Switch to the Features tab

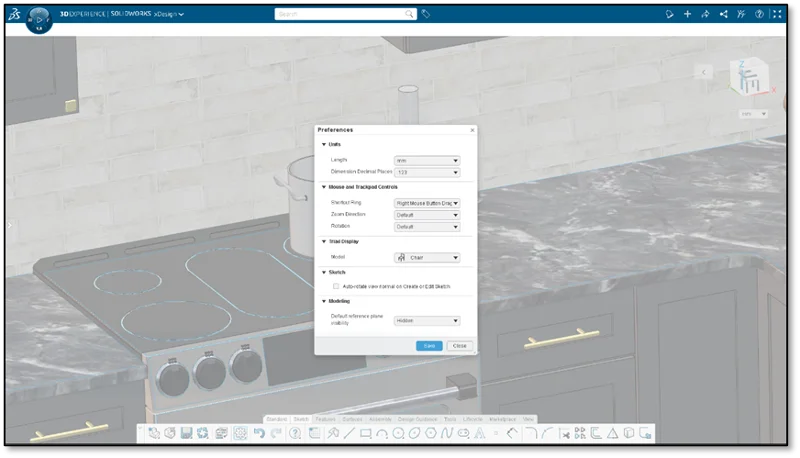coord(325,418)
